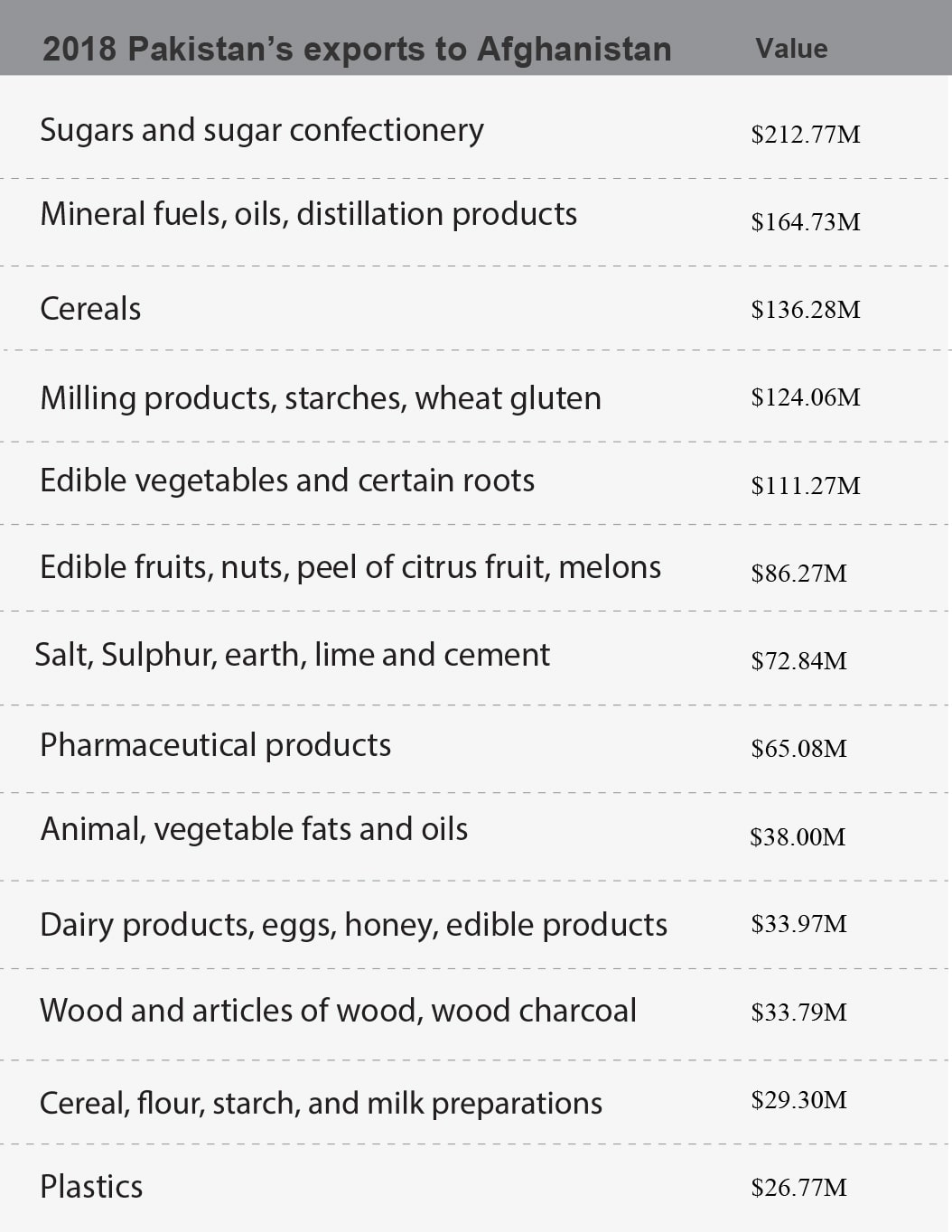Click the $136.28M value

(805, 310)
